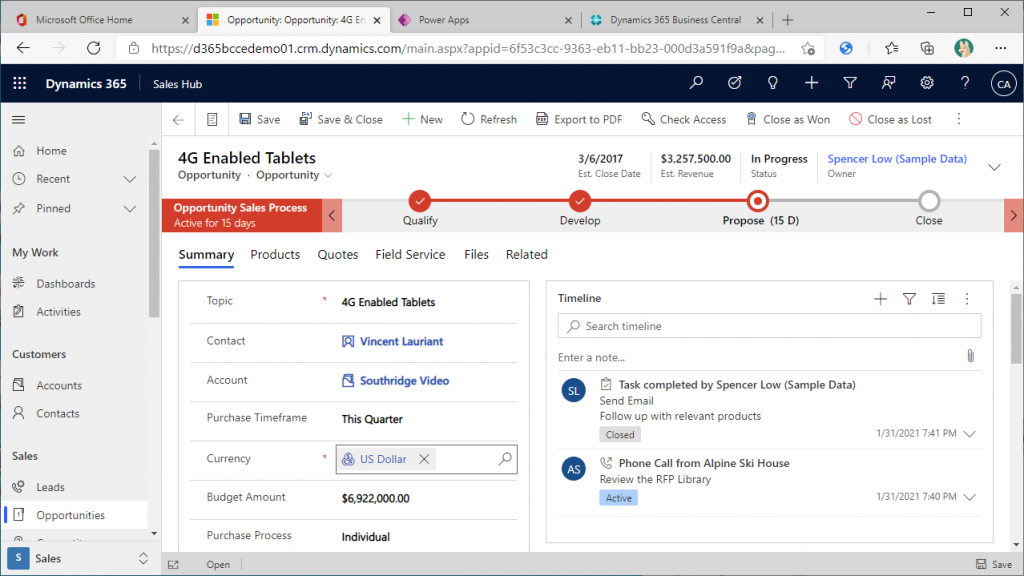This screenshot has height=576, width=1024.
Task: Select the Develop process stage
Action: [x=580, y=201]
